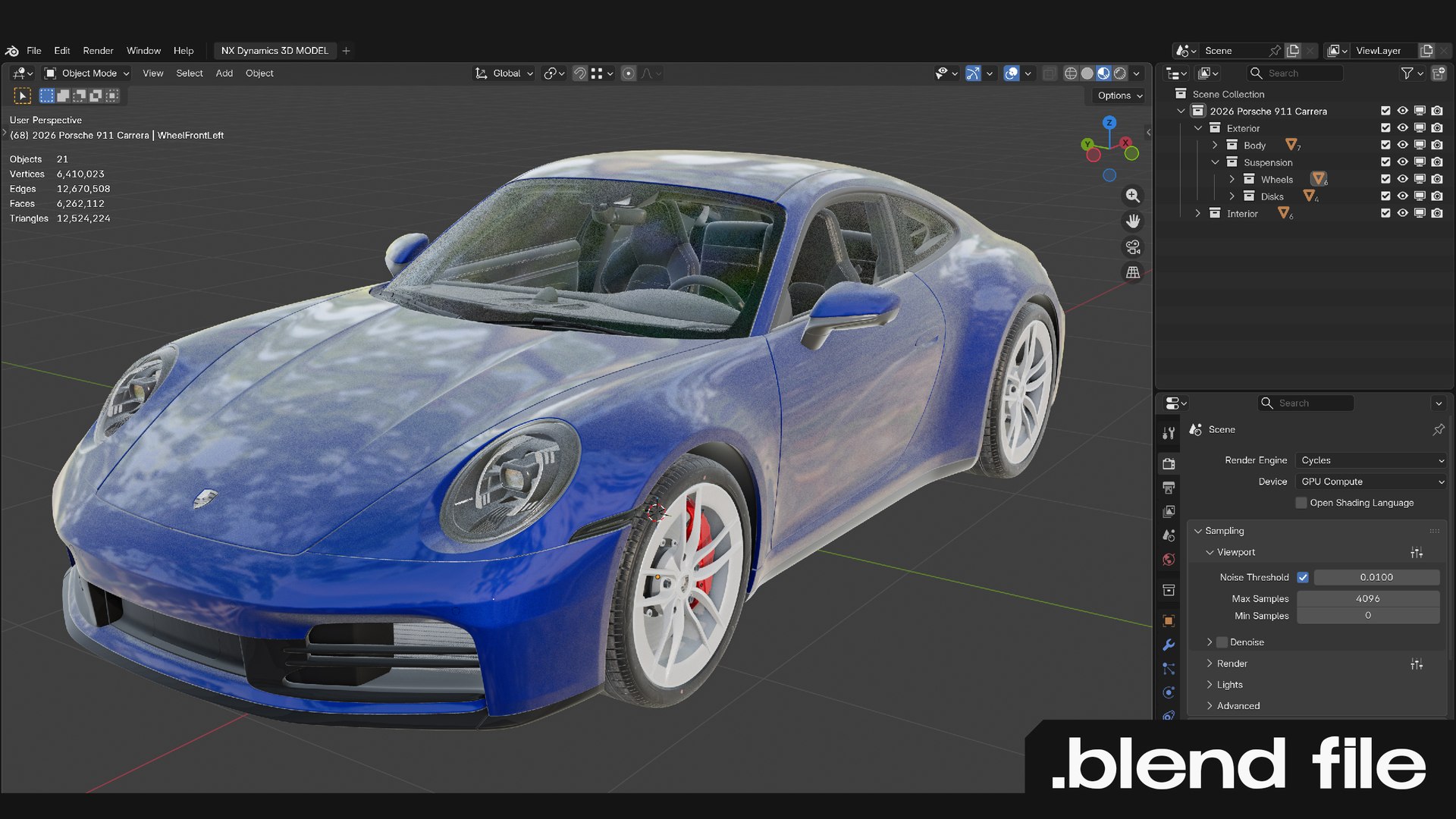Open the Window menu

143,51
